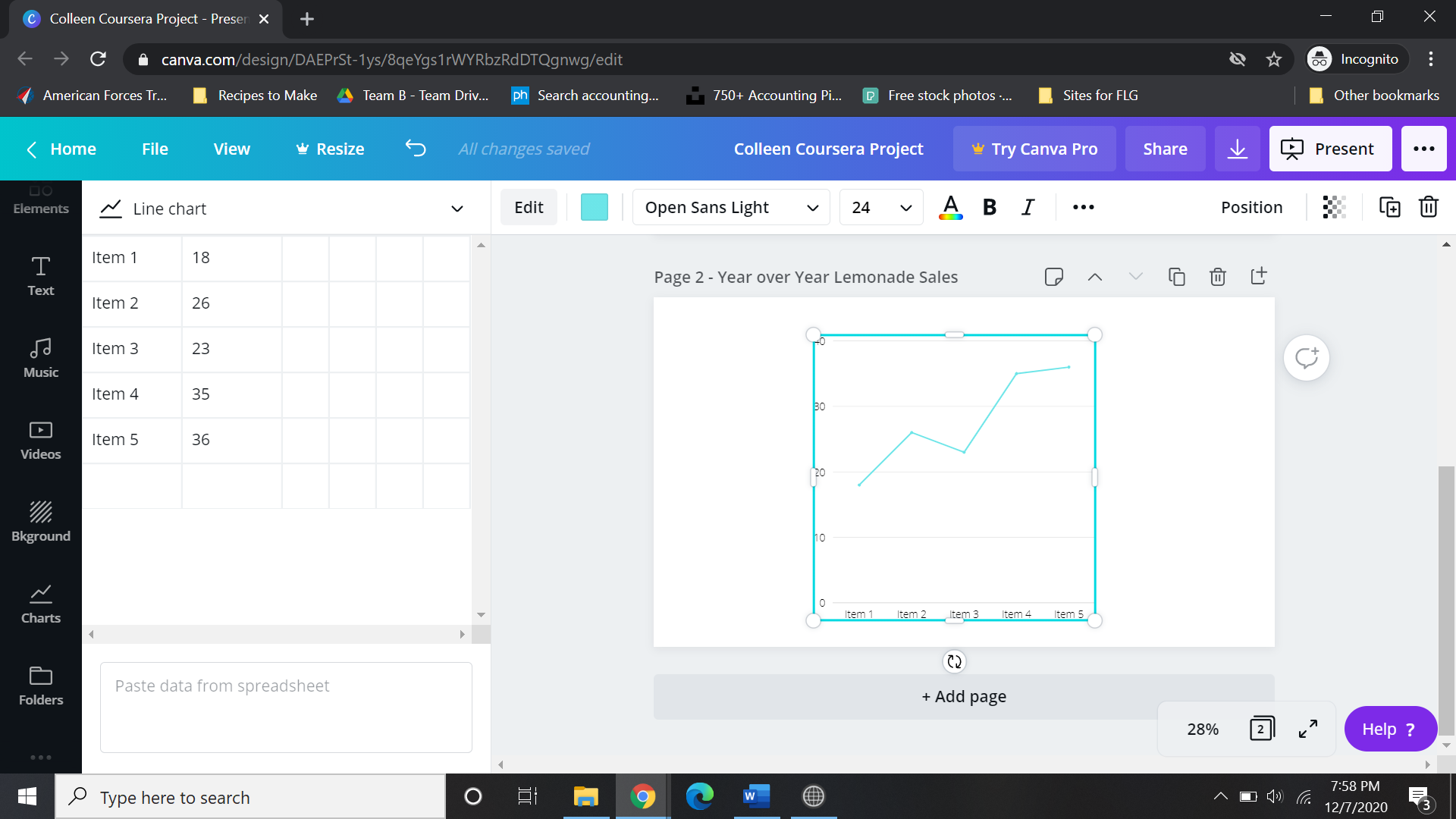Click the download arrow icon
The height and width of the screenshot is (819, 1456).
[x=1237, y=149]
